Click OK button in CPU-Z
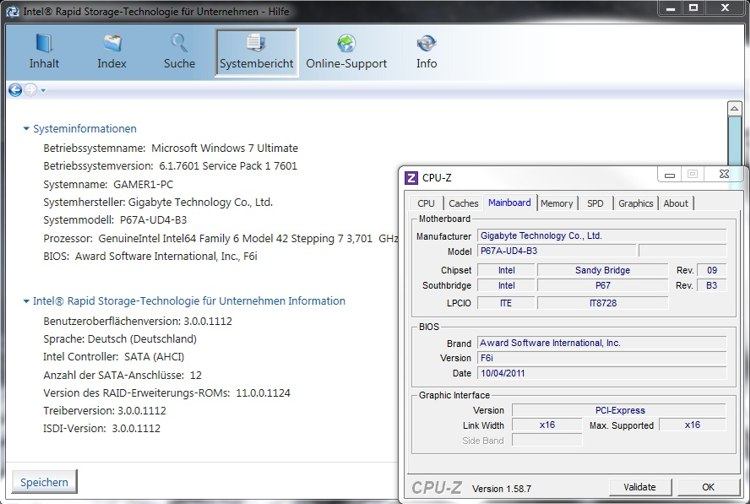 click(x=708, y=487)
